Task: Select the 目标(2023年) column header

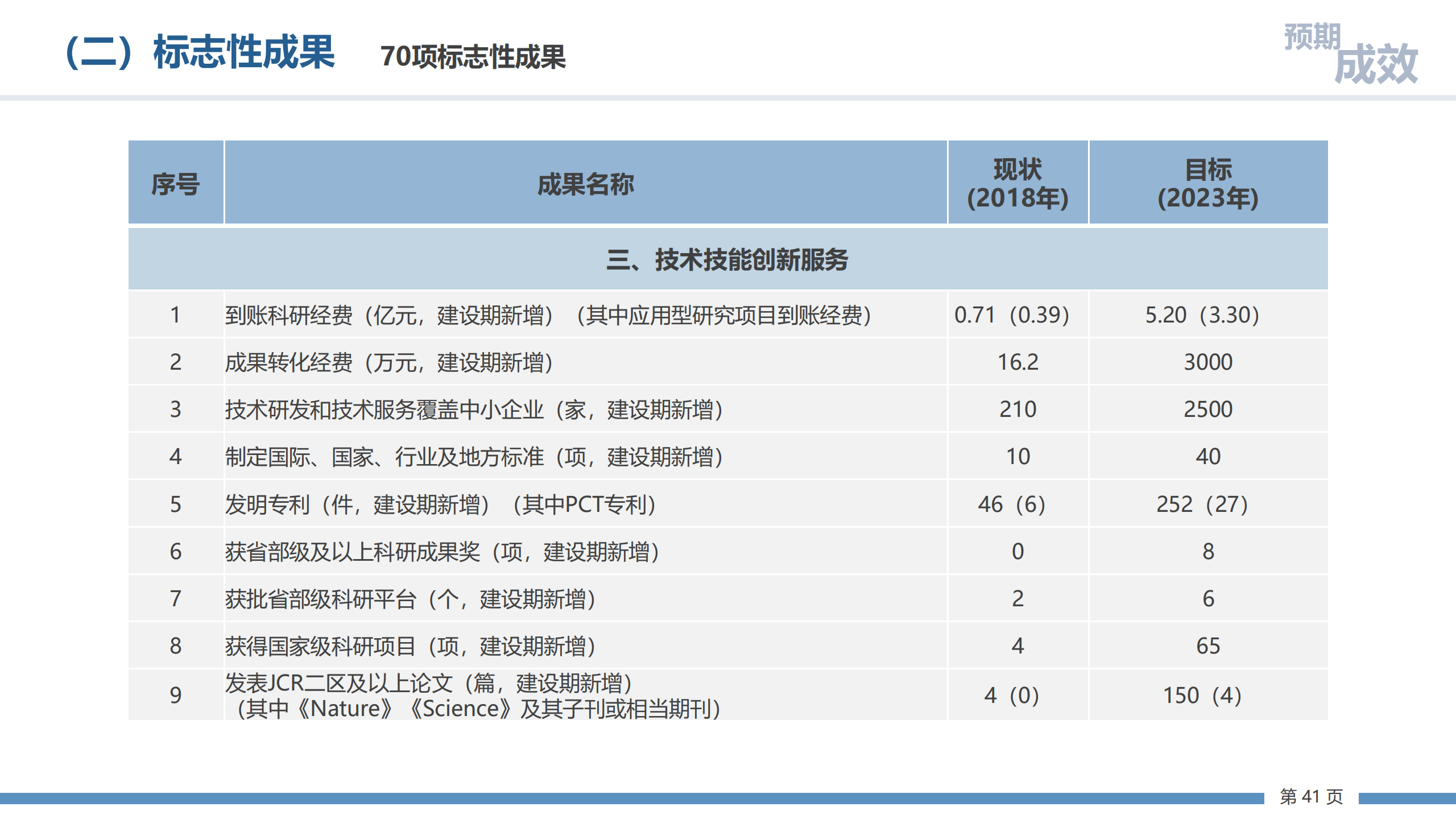Action: click(x=1207, y=183)
